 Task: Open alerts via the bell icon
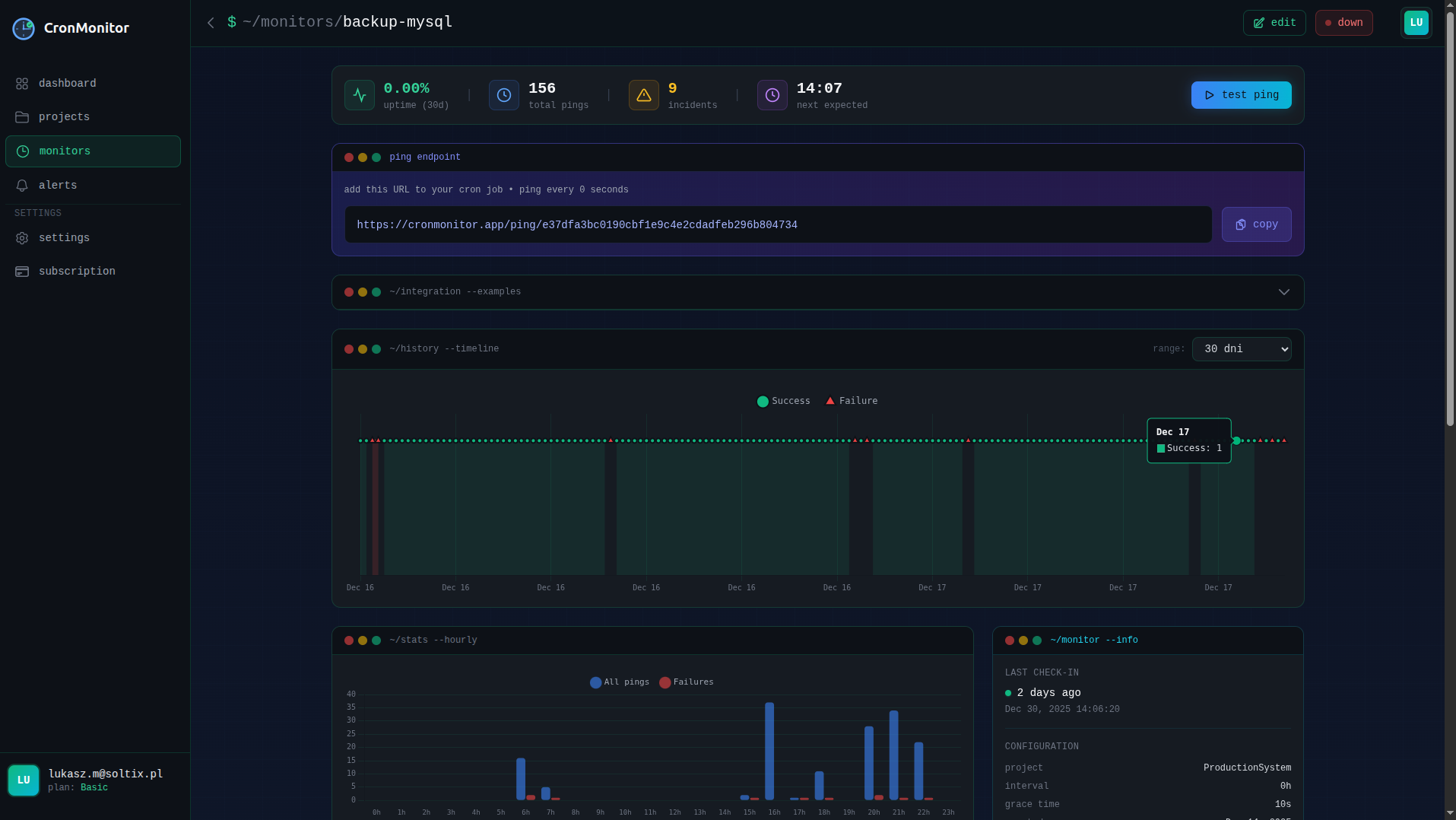tap(22, 185)
